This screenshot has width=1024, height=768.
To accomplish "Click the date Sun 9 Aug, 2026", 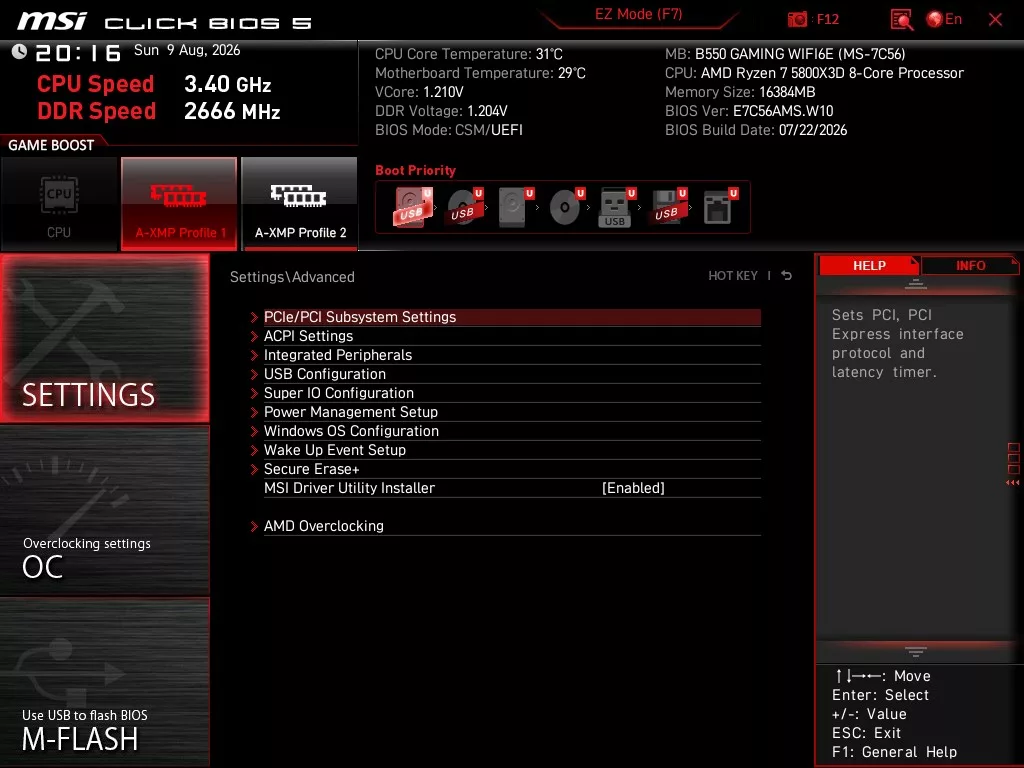I will [x=187, y=50].
